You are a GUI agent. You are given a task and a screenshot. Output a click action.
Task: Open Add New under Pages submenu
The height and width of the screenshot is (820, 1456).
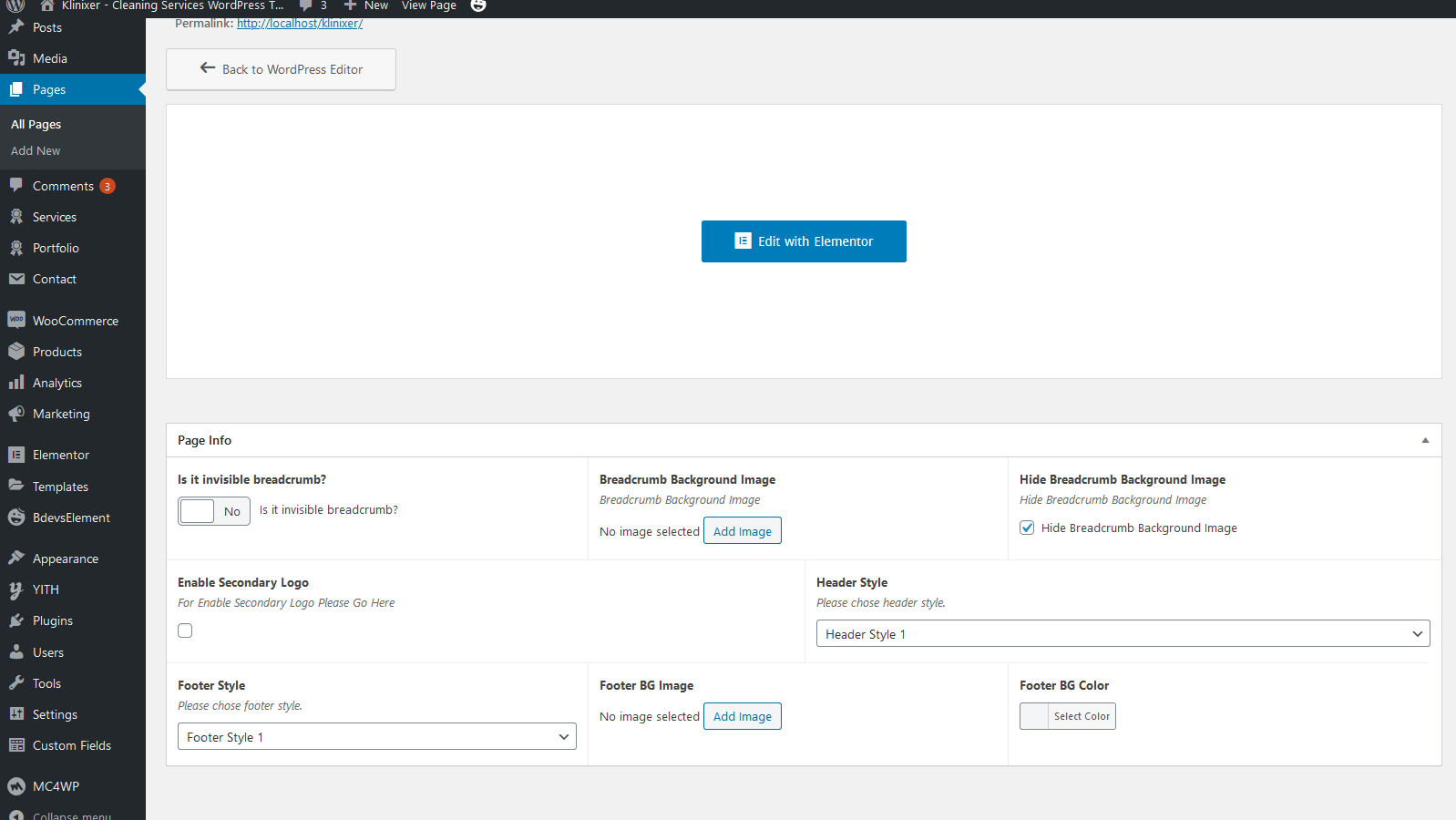(36, 151)
